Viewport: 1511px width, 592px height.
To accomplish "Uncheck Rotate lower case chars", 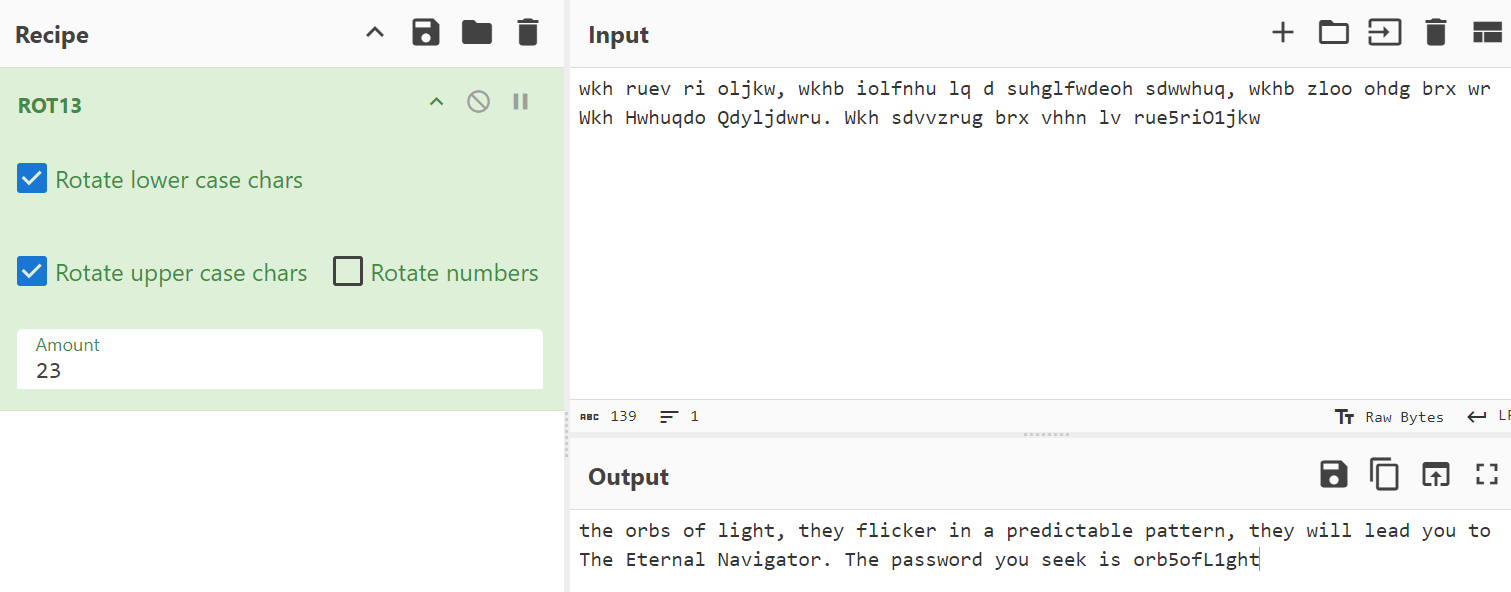I will tap(32, 179).
